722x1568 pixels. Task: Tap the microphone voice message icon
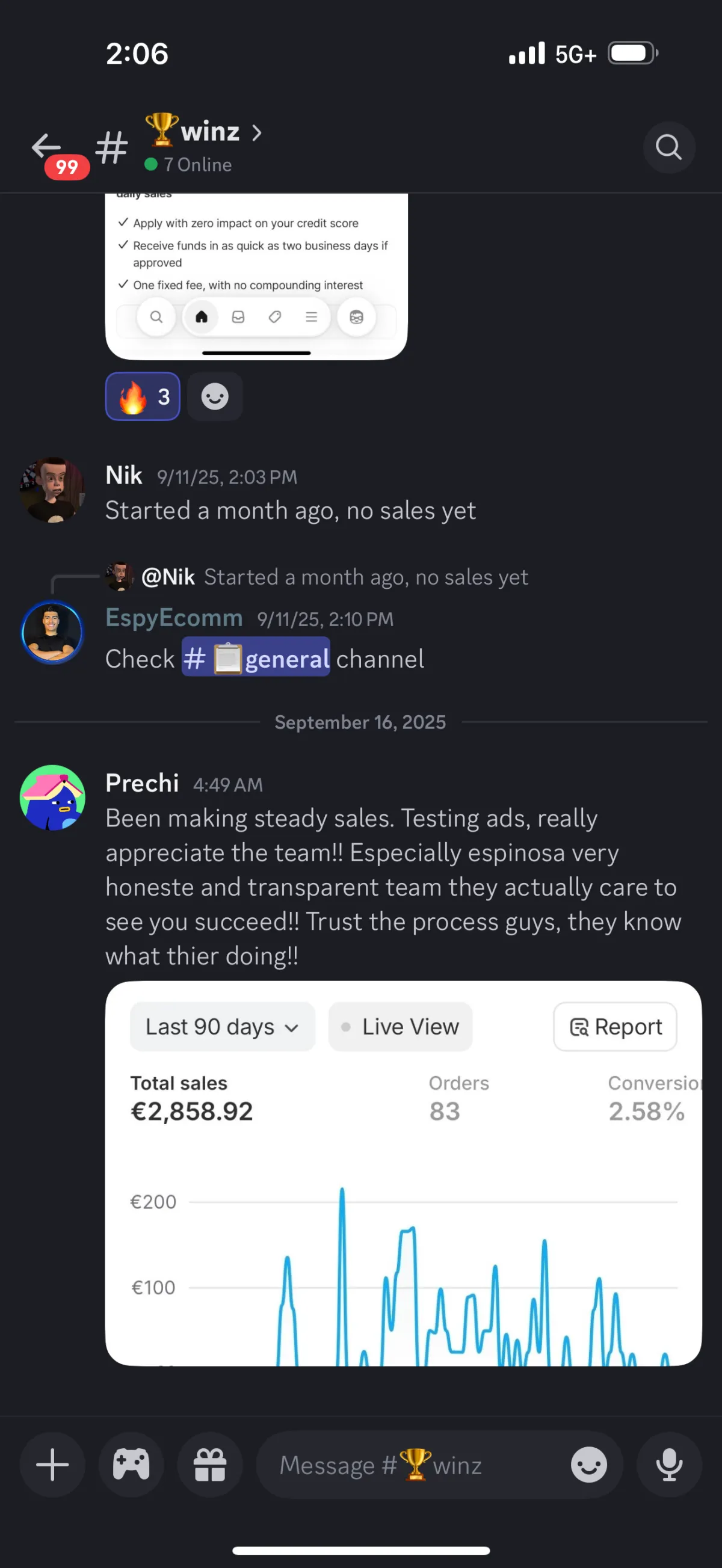coord(668,1465)
